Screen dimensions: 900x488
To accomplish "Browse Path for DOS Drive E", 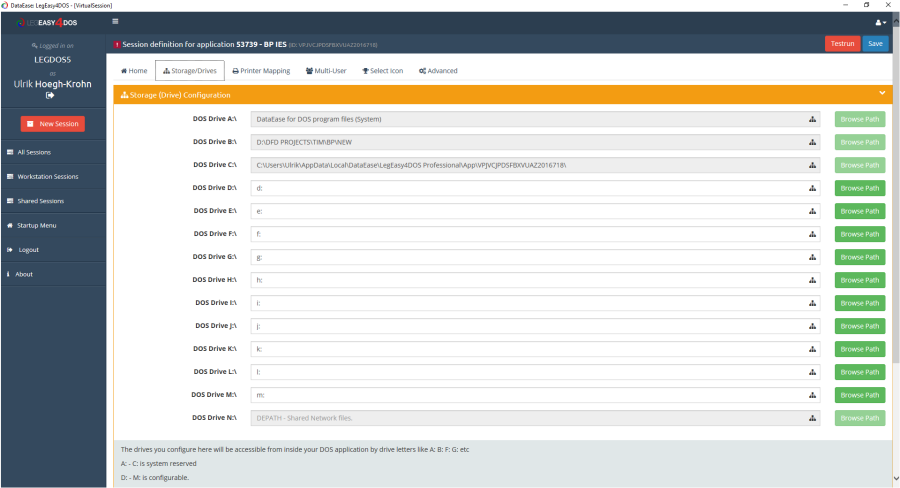I will click(860, 211).
